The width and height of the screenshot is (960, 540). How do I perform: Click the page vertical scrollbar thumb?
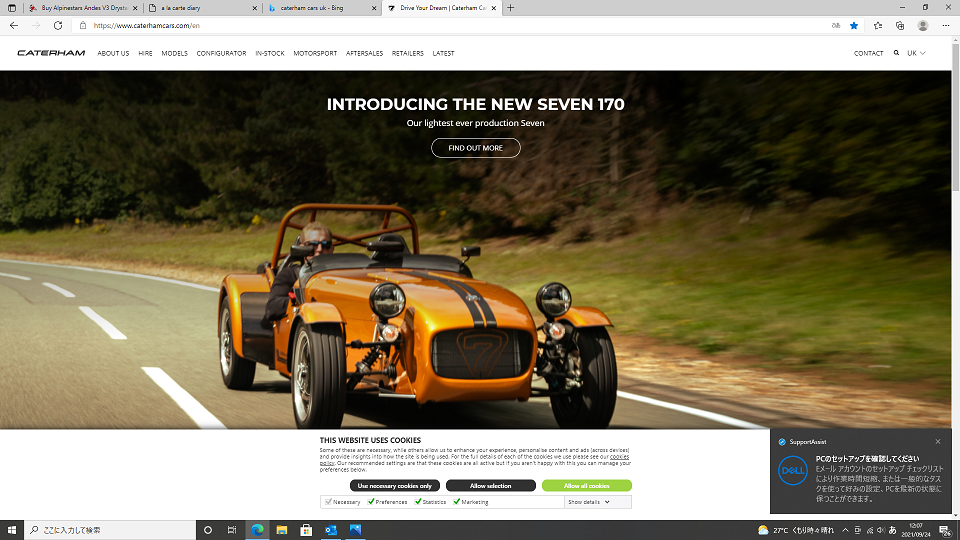[955, 116]
